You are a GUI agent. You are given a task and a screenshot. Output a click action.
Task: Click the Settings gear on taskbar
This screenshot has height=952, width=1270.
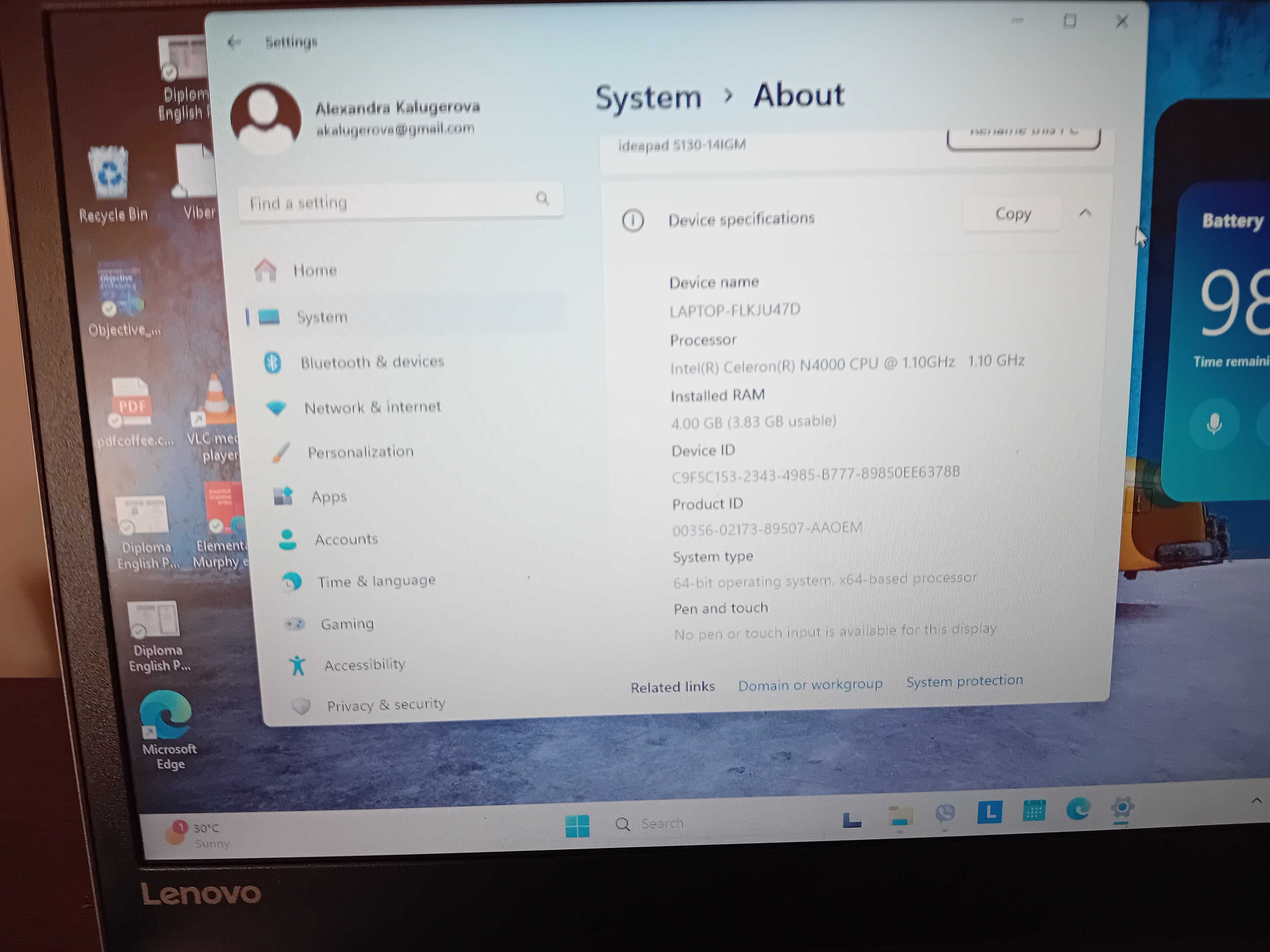point(1122,808)
